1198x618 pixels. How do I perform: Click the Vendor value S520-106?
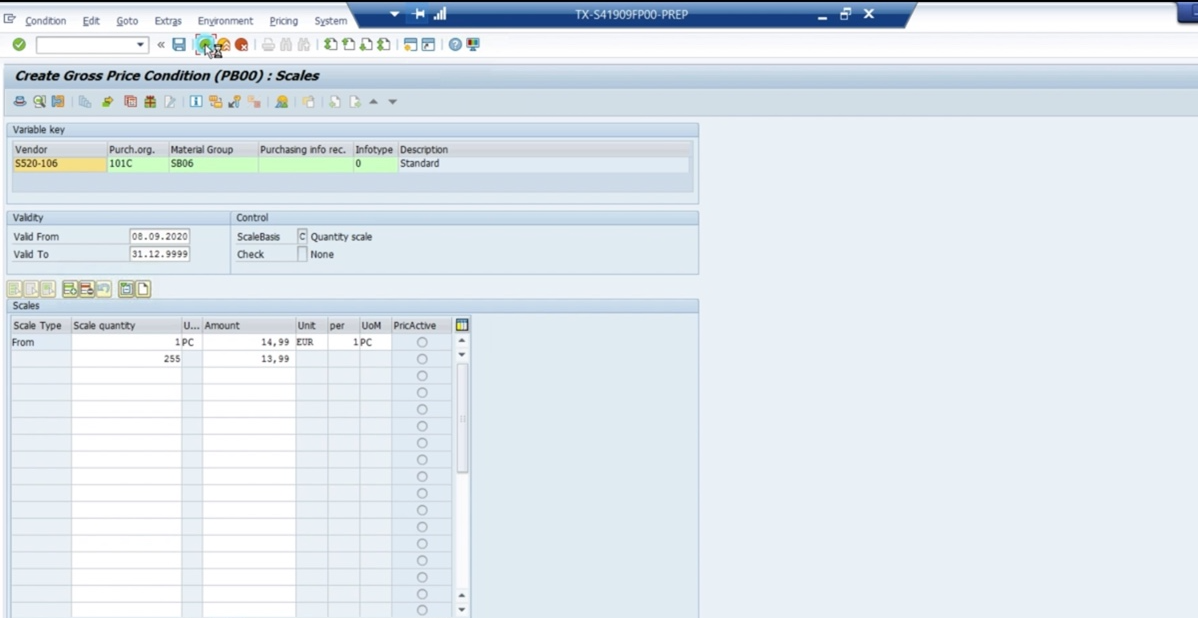click(x=60, y=163)
